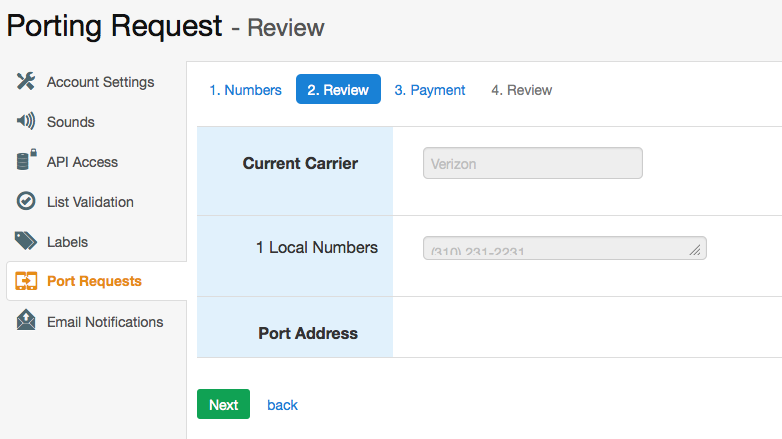Click the checkmark icon for List Validation
Screen dimensions: 782x439
(x=26, y=202)
